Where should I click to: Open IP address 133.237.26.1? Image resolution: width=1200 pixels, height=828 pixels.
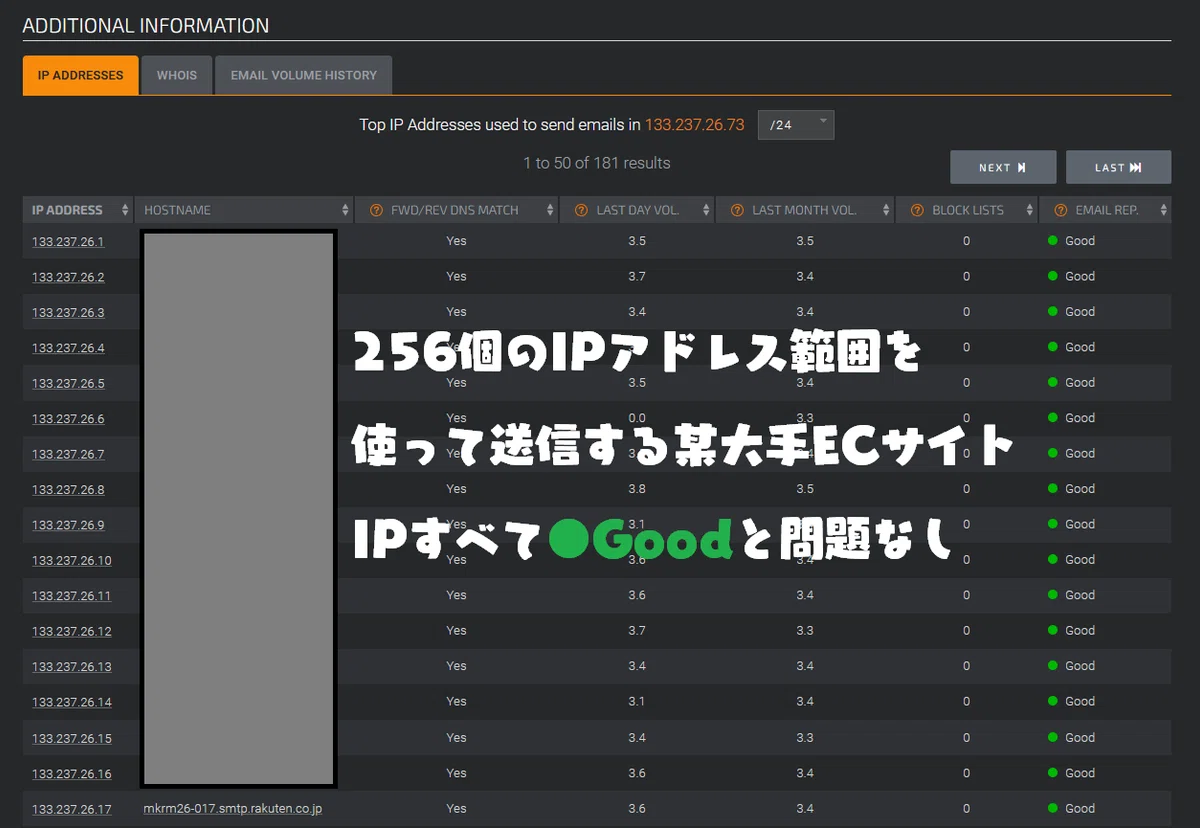click(x=68, y=242)
